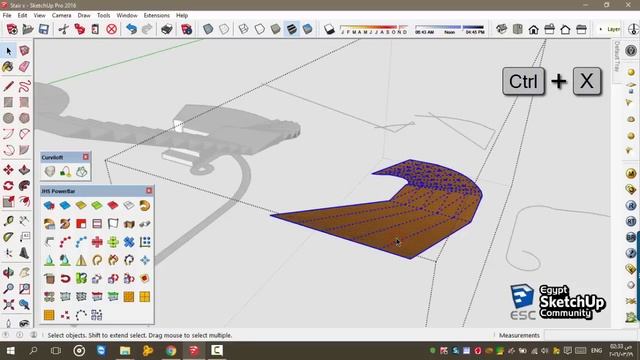Choose the Freehand tool
Viewport: 640px width, 360px height.
(x=24, y=86)
